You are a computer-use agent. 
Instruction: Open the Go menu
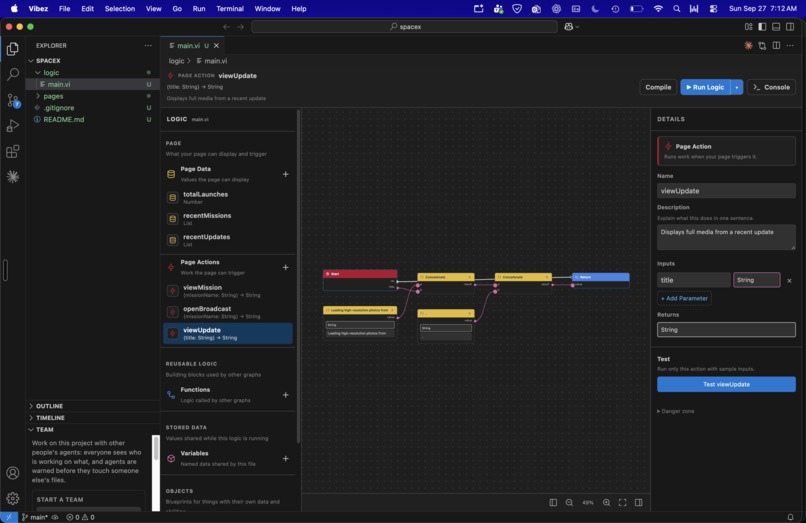point(177,9)
